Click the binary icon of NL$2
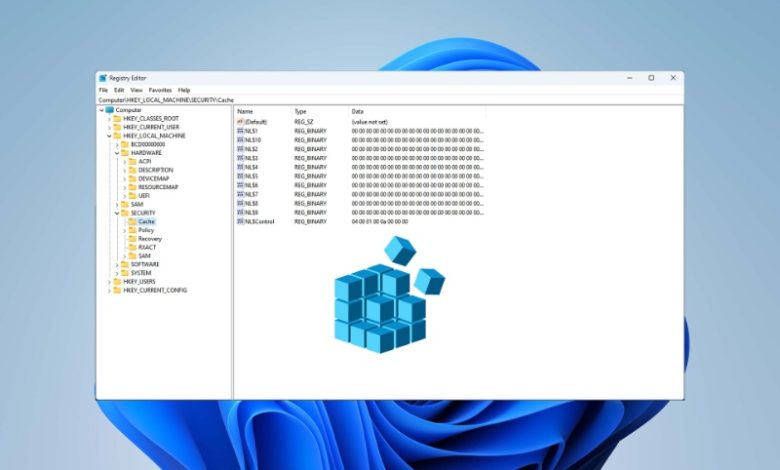 click(x=240, y=149)
